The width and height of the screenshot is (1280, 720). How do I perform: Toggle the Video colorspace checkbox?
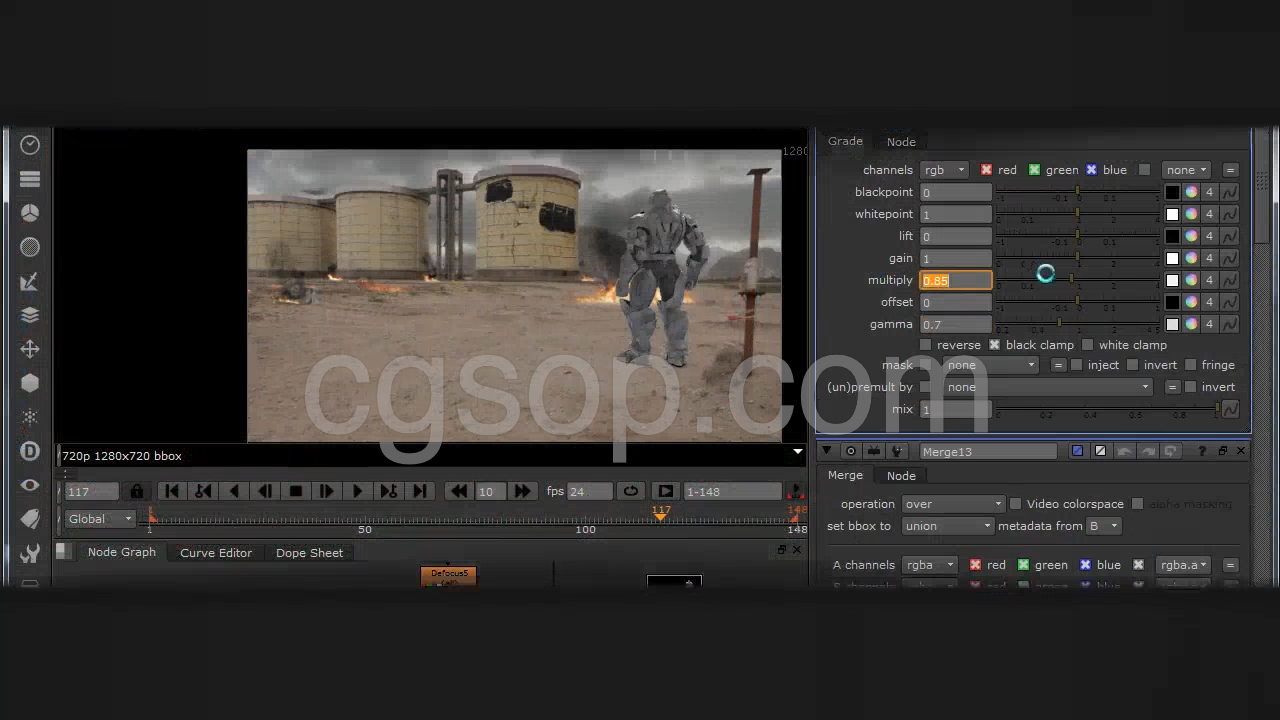click(1016, 504)
